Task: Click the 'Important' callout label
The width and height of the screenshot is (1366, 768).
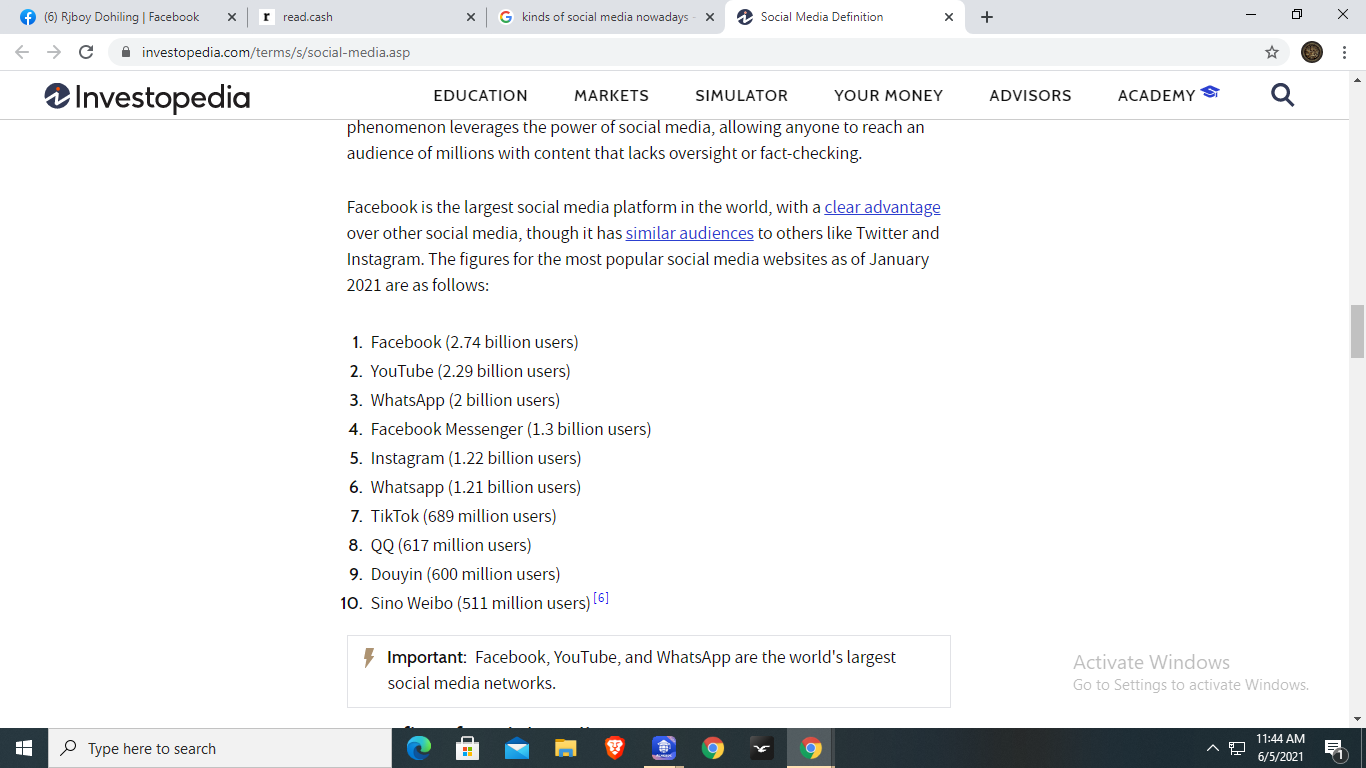Action: pyautogui.click(x=427, y=657)
